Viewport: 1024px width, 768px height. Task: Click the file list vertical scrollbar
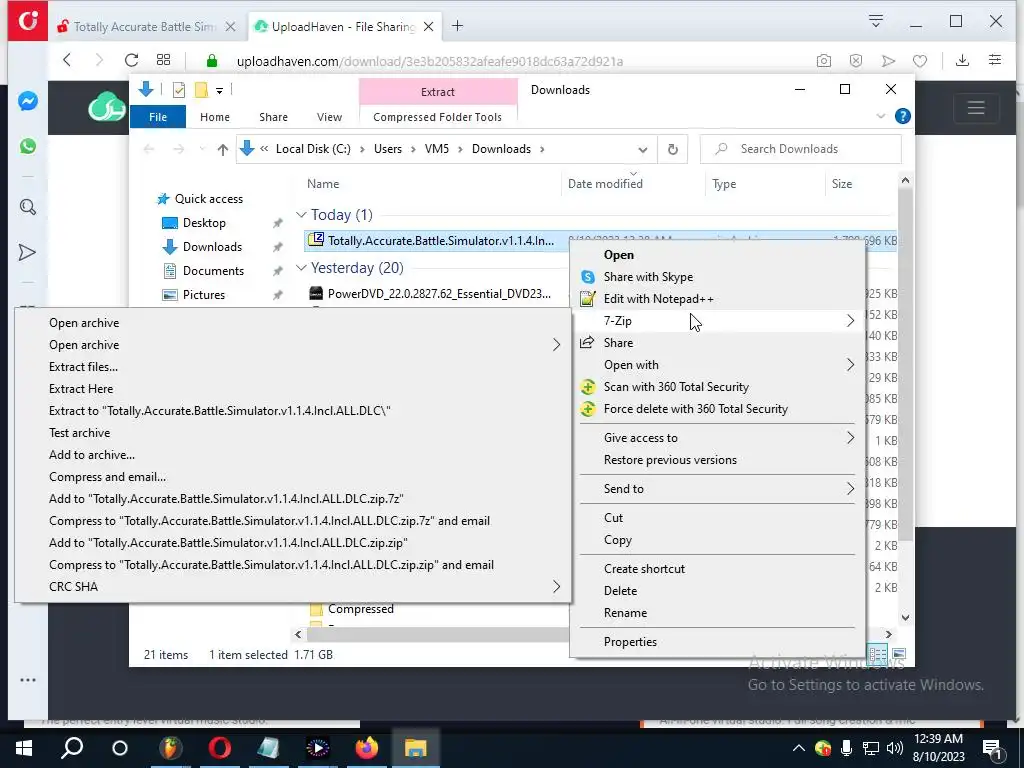click(905, 366)
